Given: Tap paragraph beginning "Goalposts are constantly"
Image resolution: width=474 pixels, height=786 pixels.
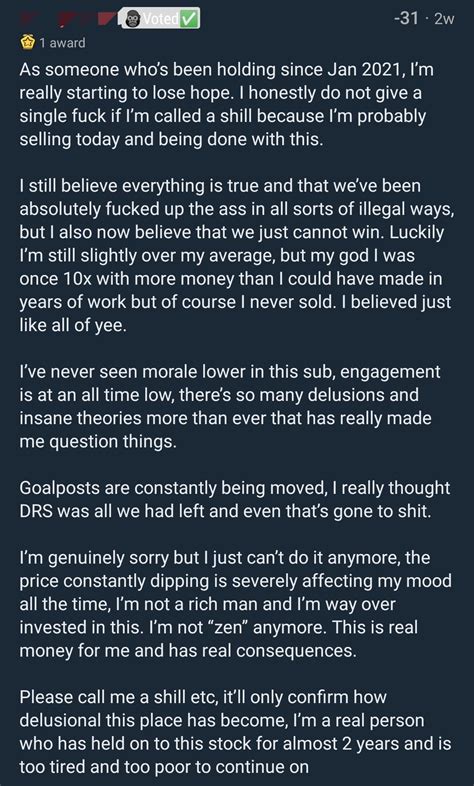Looking at the screenshot, I should 234,499.
